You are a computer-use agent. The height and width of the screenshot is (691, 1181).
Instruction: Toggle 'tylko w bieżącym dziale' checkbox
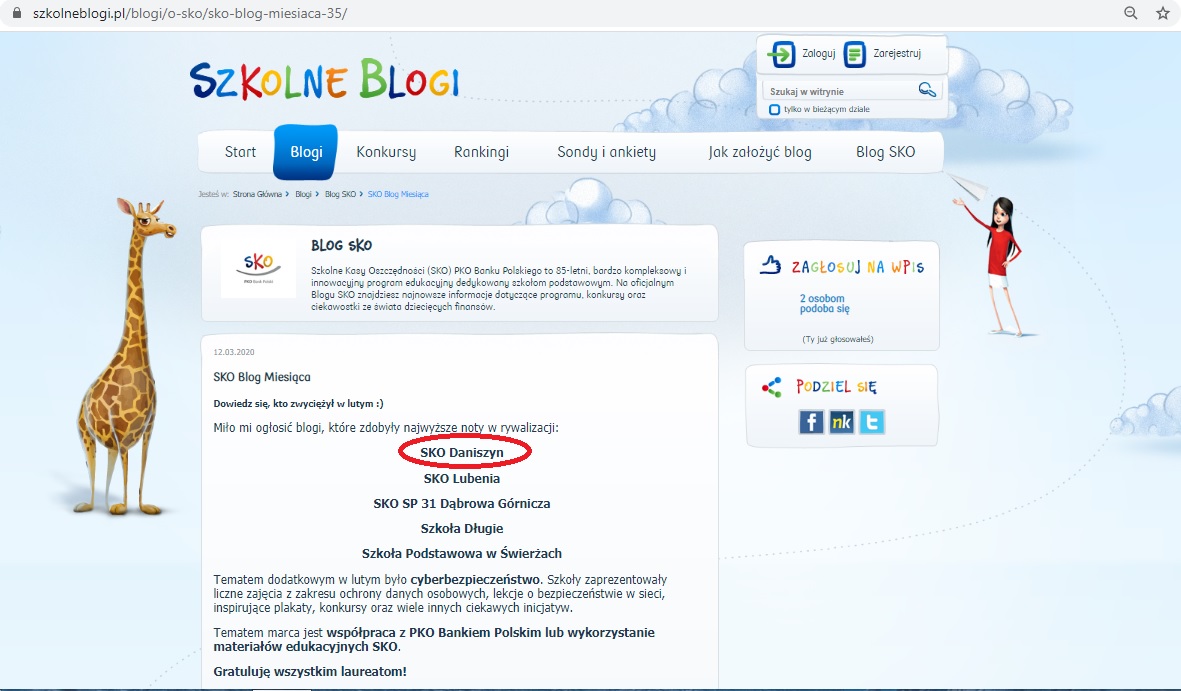point(774,109)
